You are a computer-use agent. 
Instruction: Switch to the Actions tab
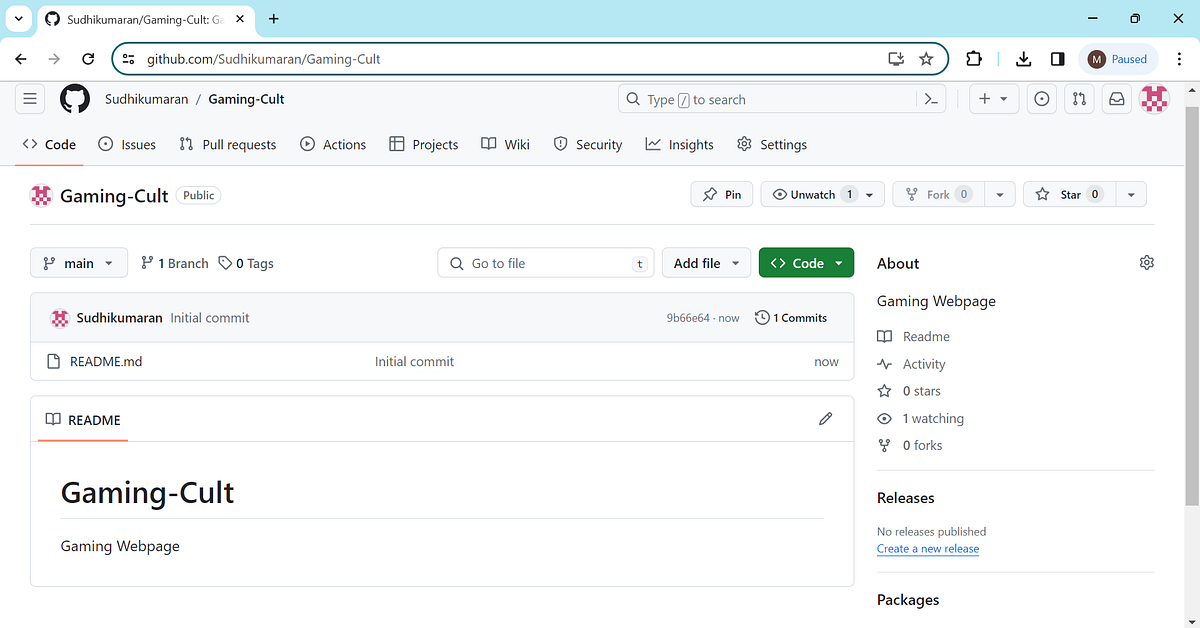tap(333, 144)
